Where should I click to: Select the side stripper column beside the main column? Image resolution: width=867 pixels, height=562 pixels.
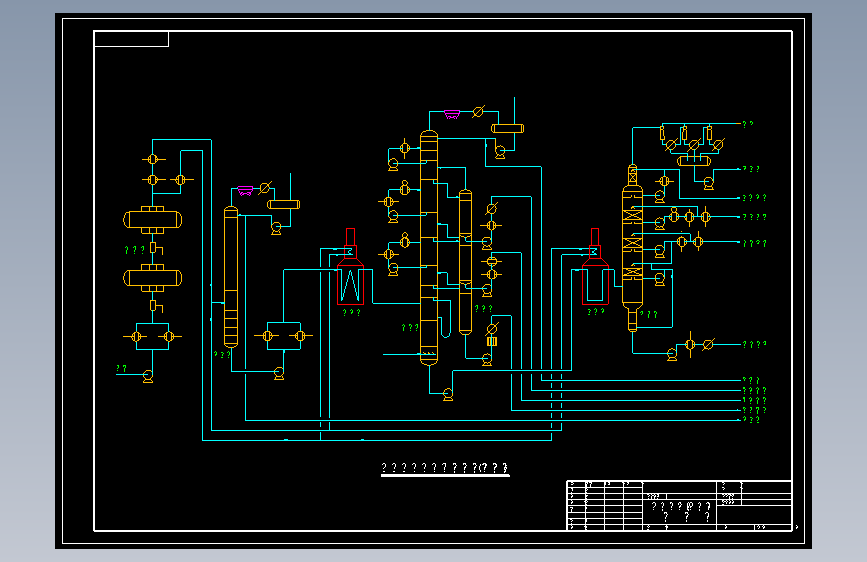tap(466, 262)
